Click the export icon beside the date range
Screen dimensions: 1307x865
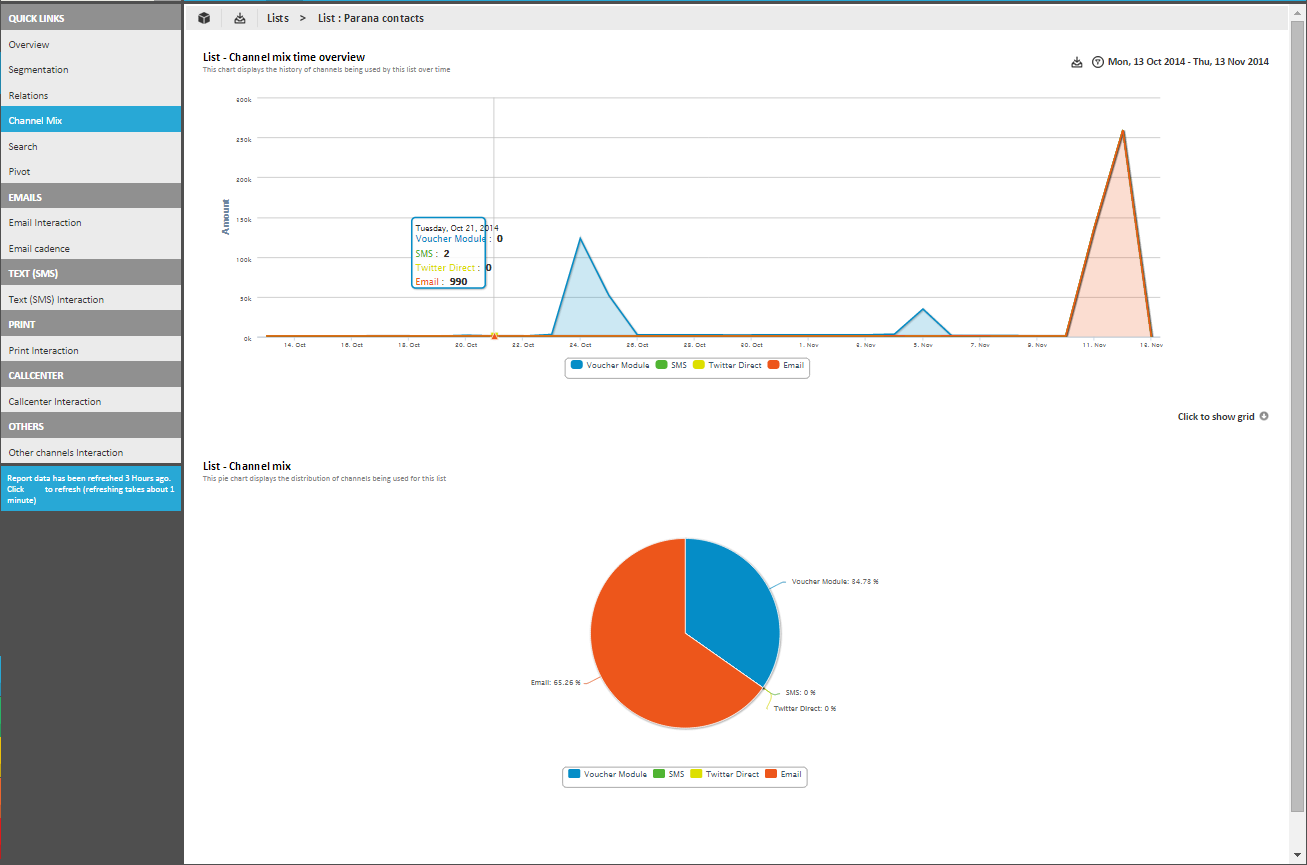tap(1076, 62)
